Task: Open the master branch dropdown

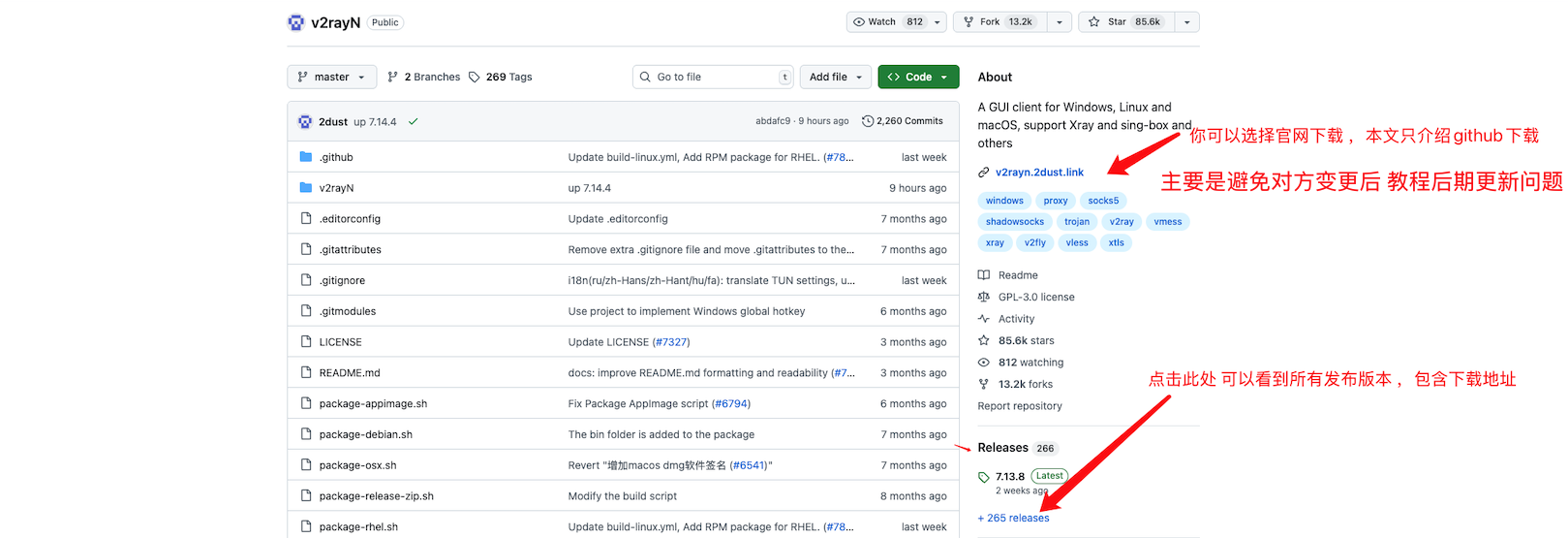Action: [x=331, y=77]
